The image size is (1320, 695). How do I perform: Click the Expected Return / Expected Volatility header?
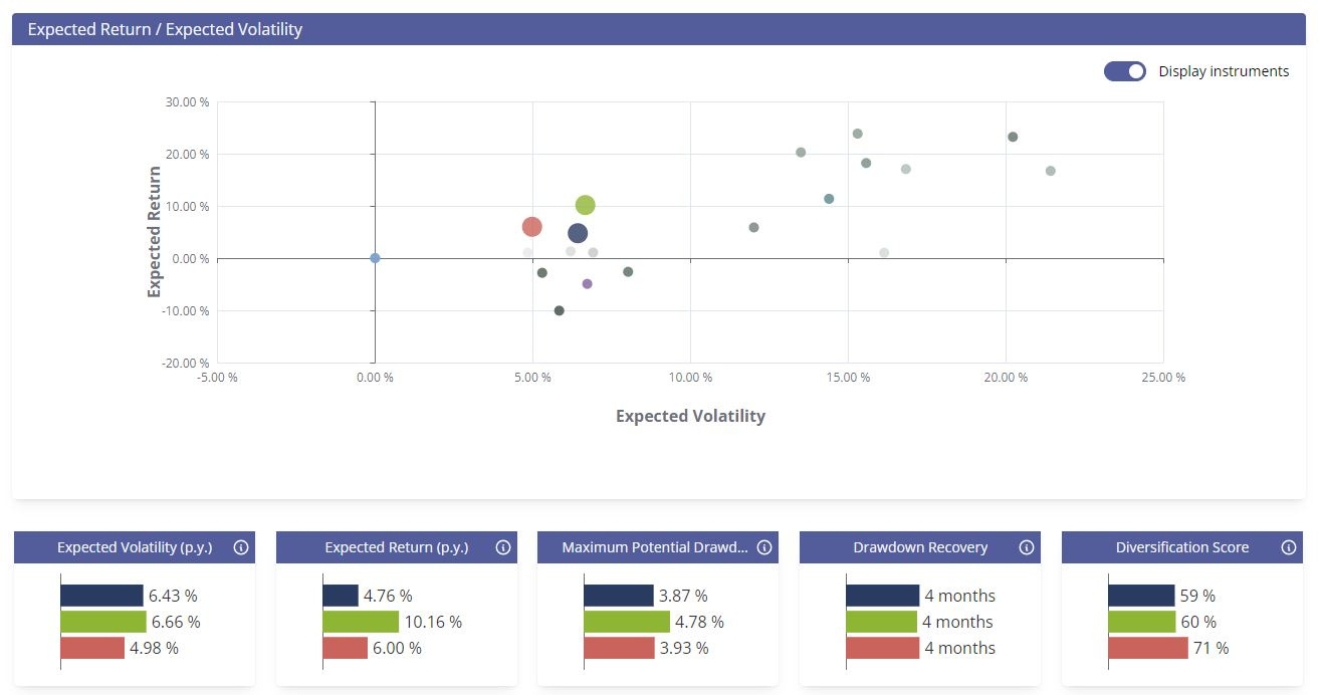coord(165,29)
